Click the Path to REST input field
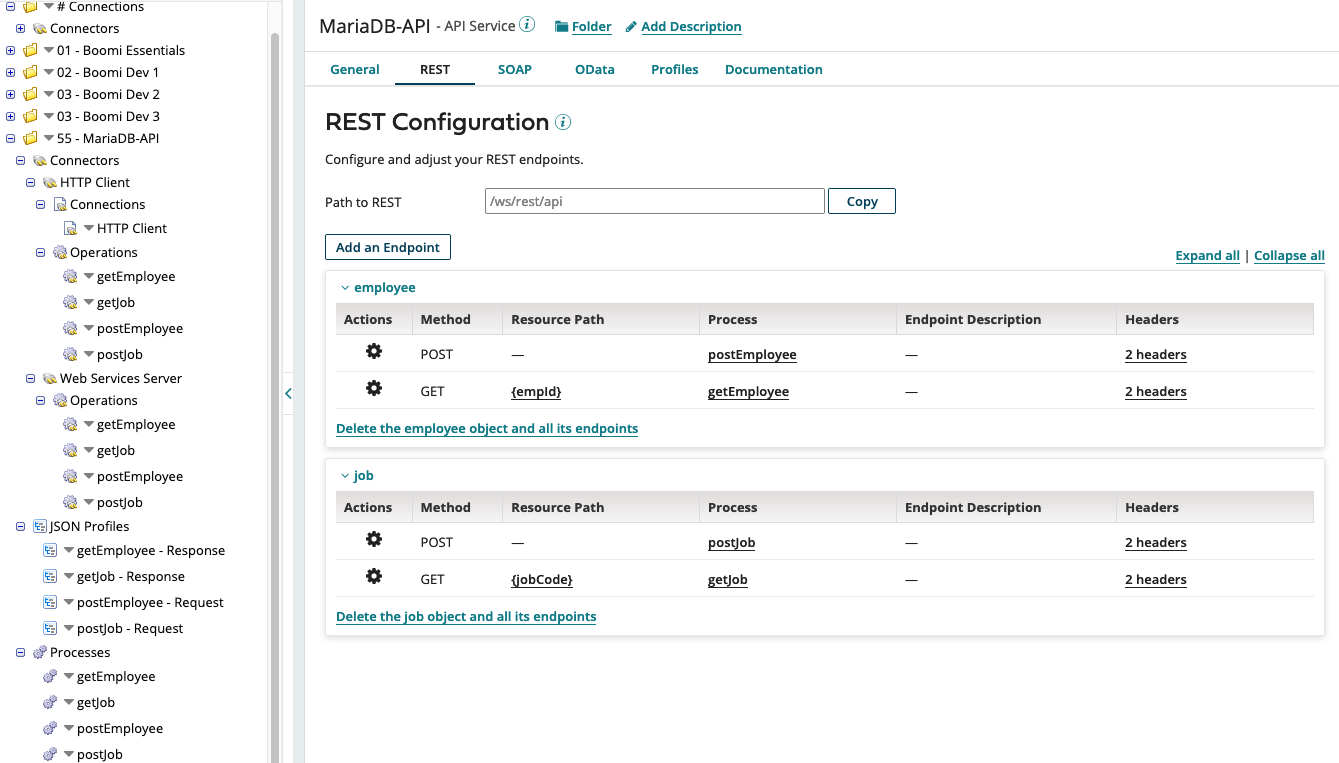Viewport: 1339px width, 763px height. 655,201
